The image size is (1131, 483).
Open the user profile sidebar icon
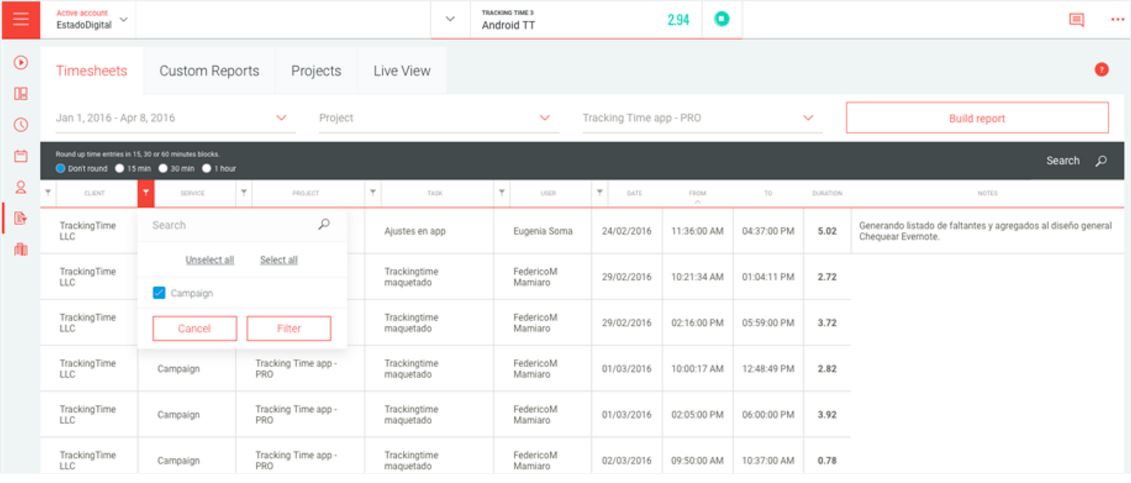[x=21, y=187]
